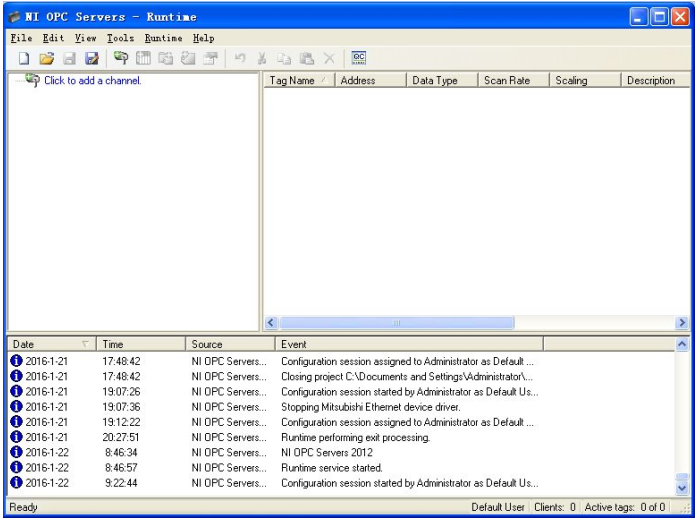
Task: Click the tag list horizontal scrollbar thumb
Action: [x=397, y=323]
